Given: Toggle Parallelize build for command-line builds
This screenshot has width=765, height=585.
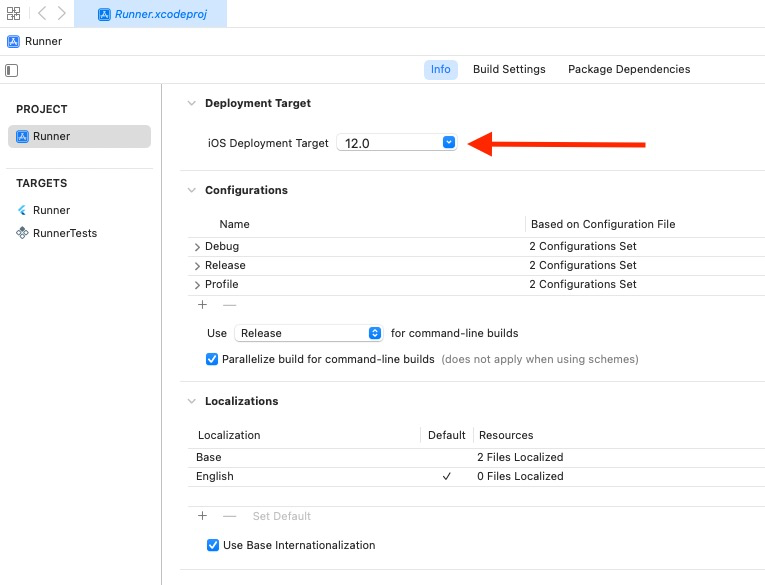Looking at the screenshot, I should 212,360.
